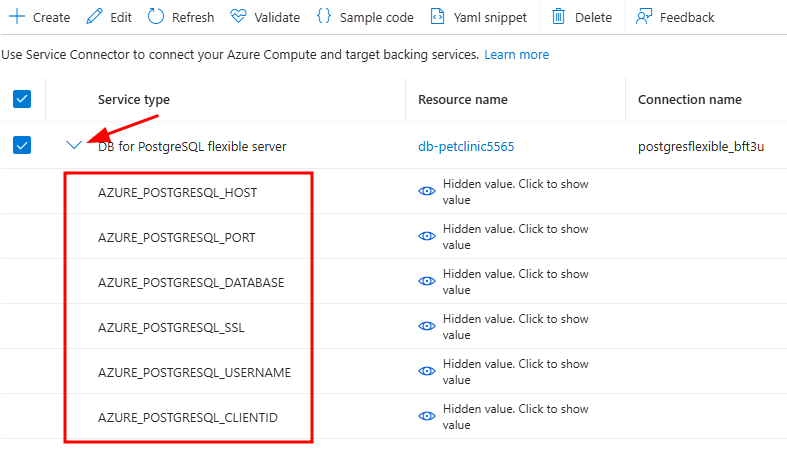This screenshot has width=787, height=457.
Task: Collapse the DB for PostgreSQL row chevron
Action: point(74,146)
